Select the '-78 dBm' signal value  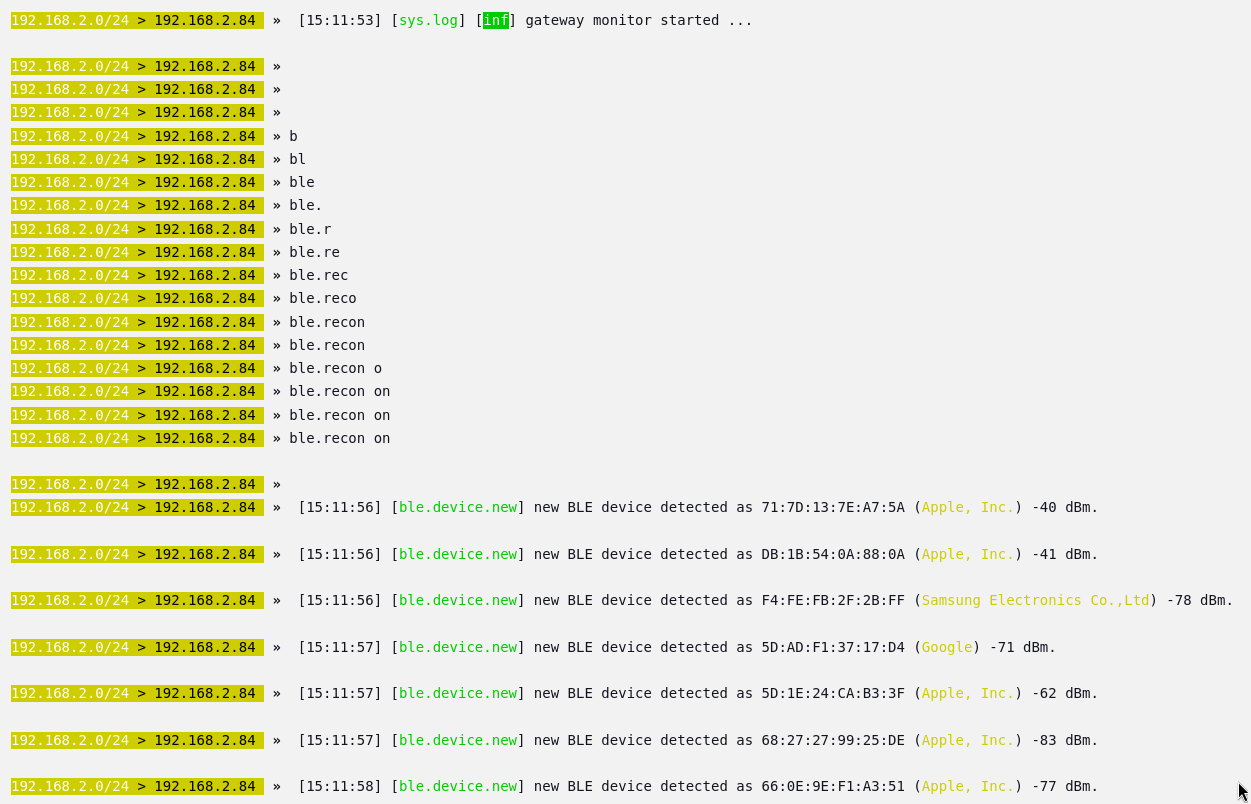point(1198,600)
